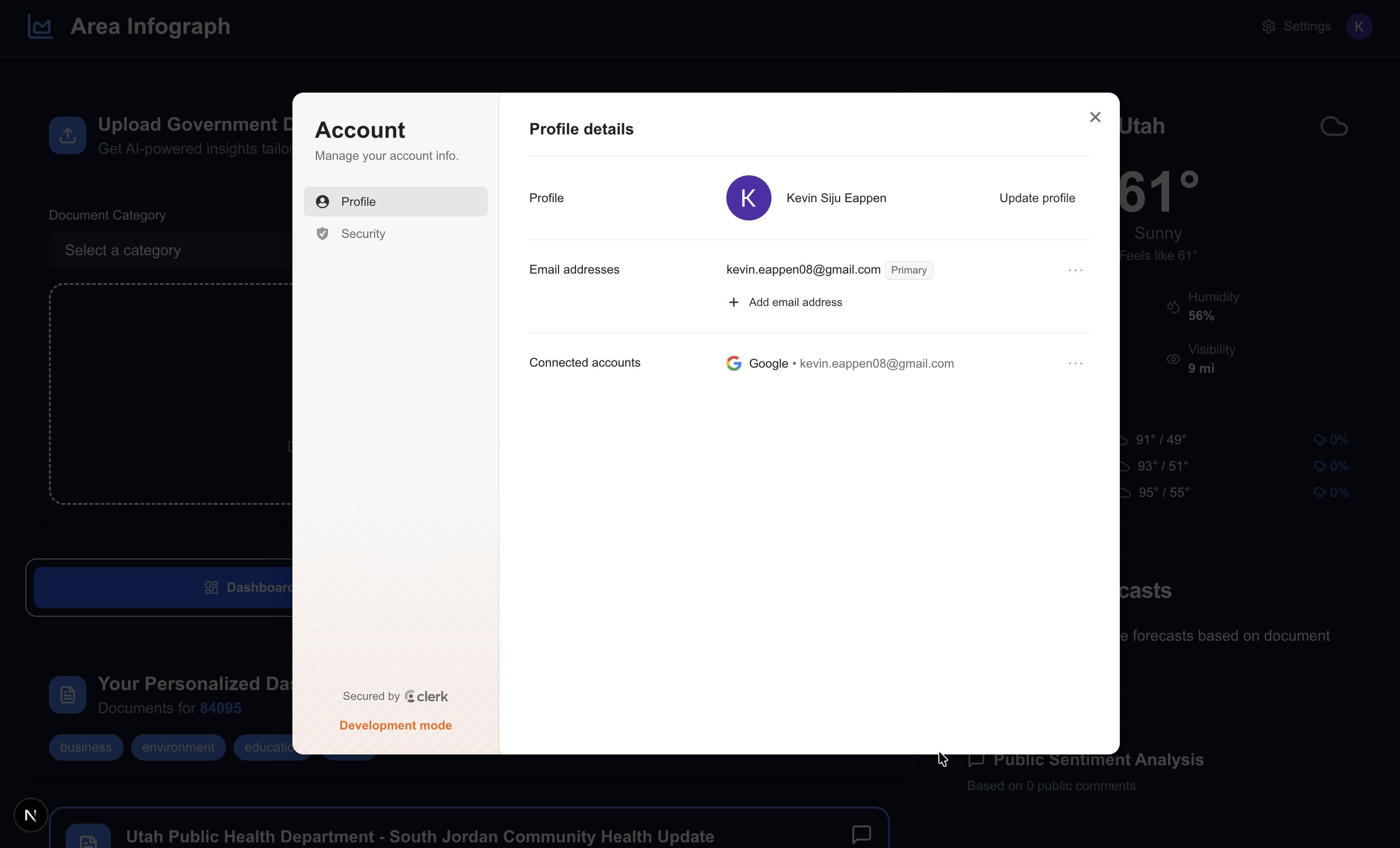Click the comment icon on Utah Health document
This screenshot has height=848, width=1400.
coord(861,834)
